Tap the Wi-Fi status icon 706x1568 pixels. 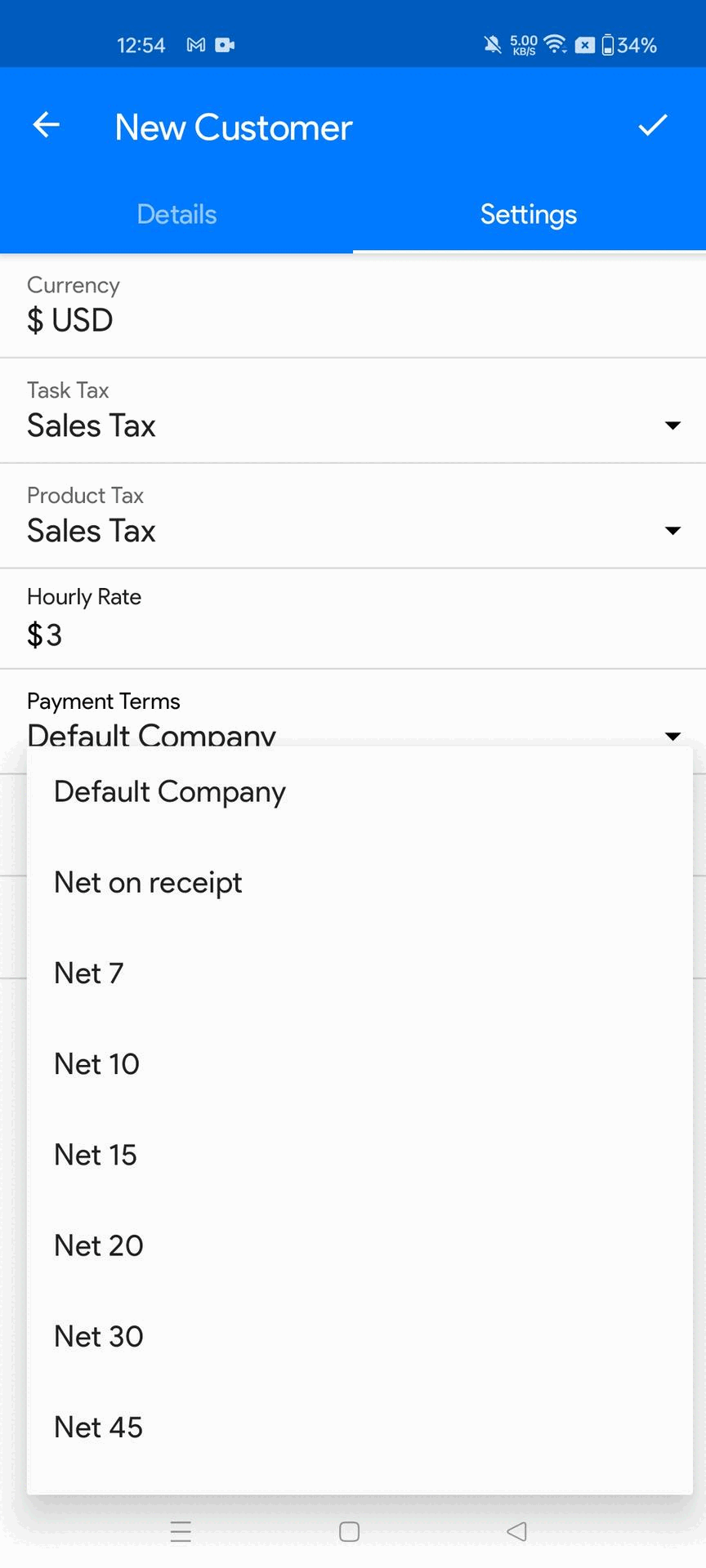pos(556,44)
